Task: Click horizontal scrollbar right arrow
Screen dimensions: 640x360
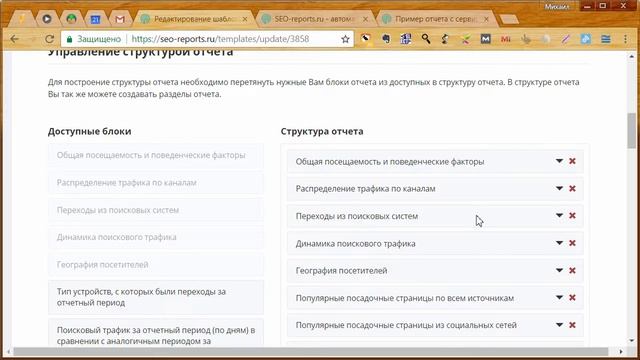Action: tap(621, 351)
